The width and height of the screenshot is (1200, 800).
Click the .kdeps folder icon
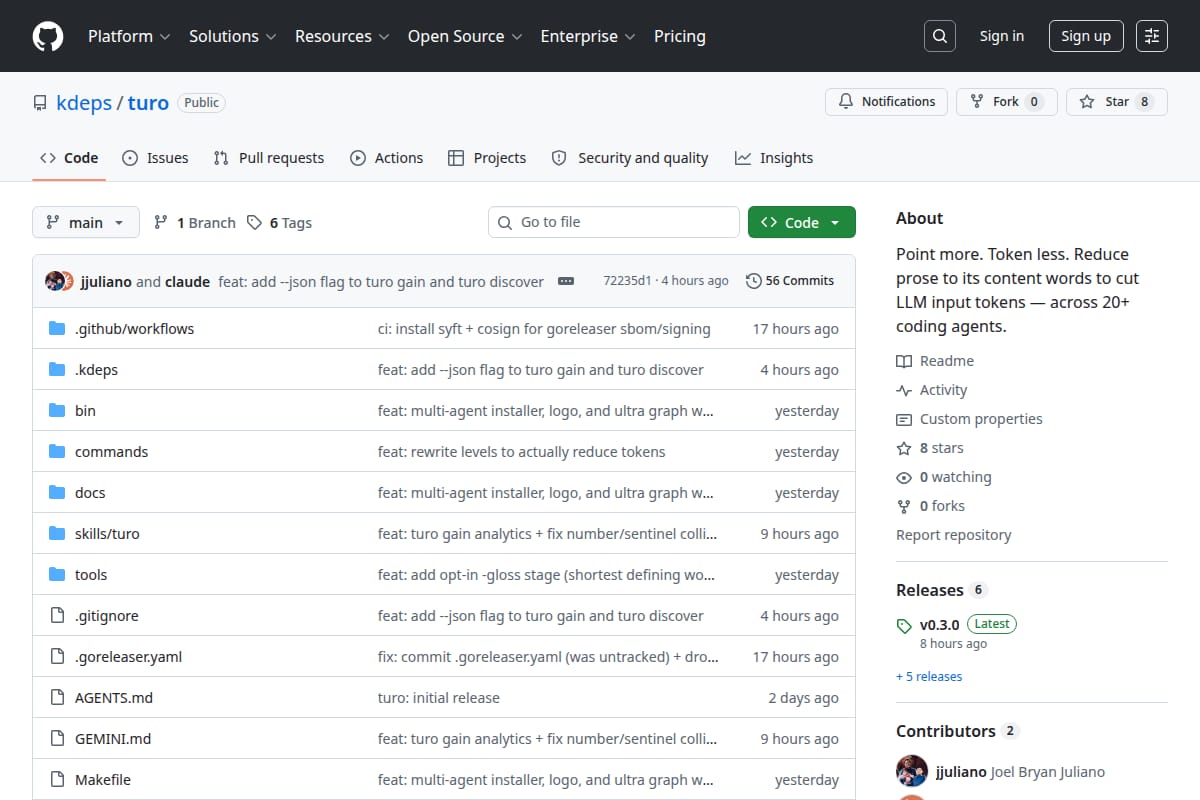(x=57, y=369)
